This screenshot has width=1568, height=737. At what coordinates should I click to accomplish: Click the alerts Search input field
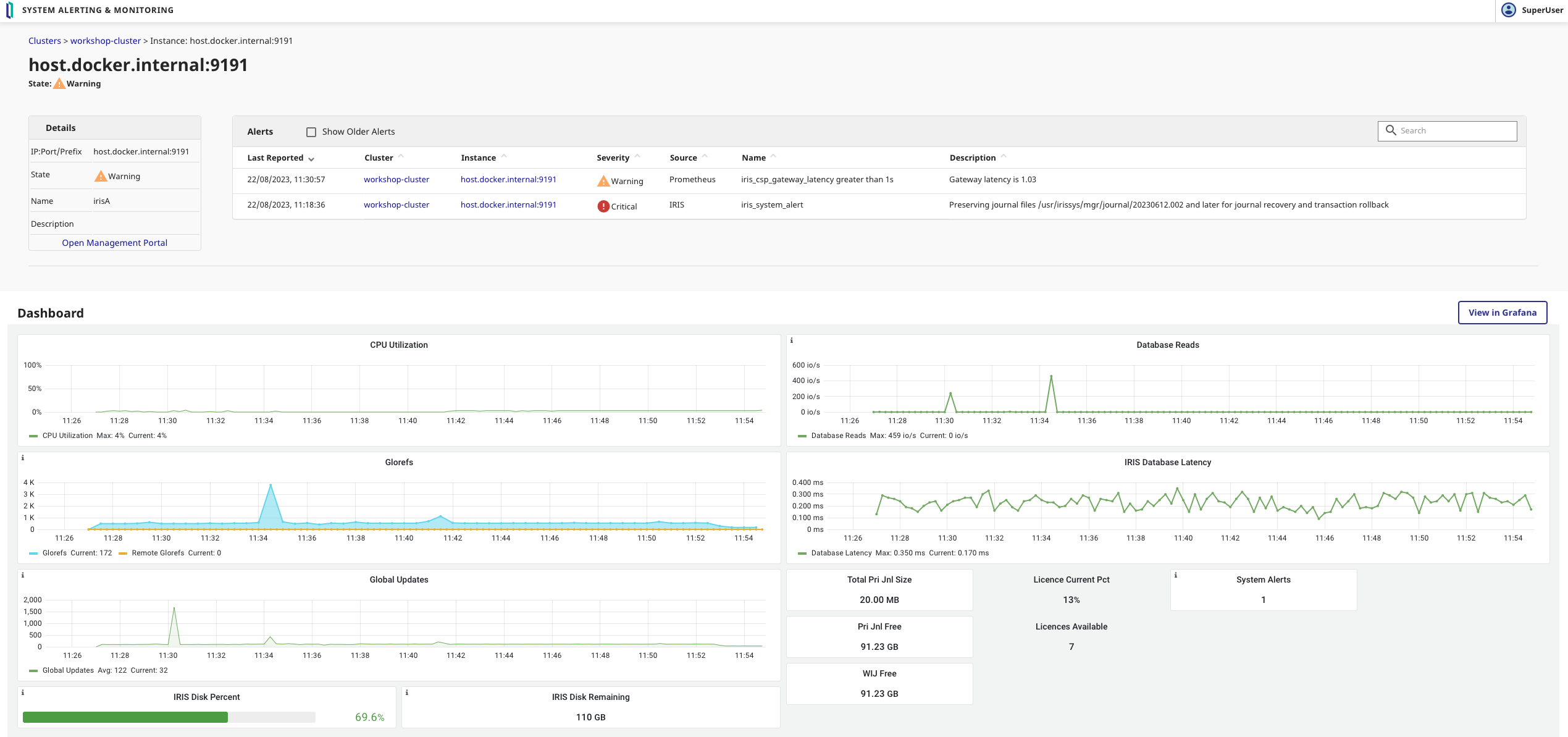click(1454, 131)
